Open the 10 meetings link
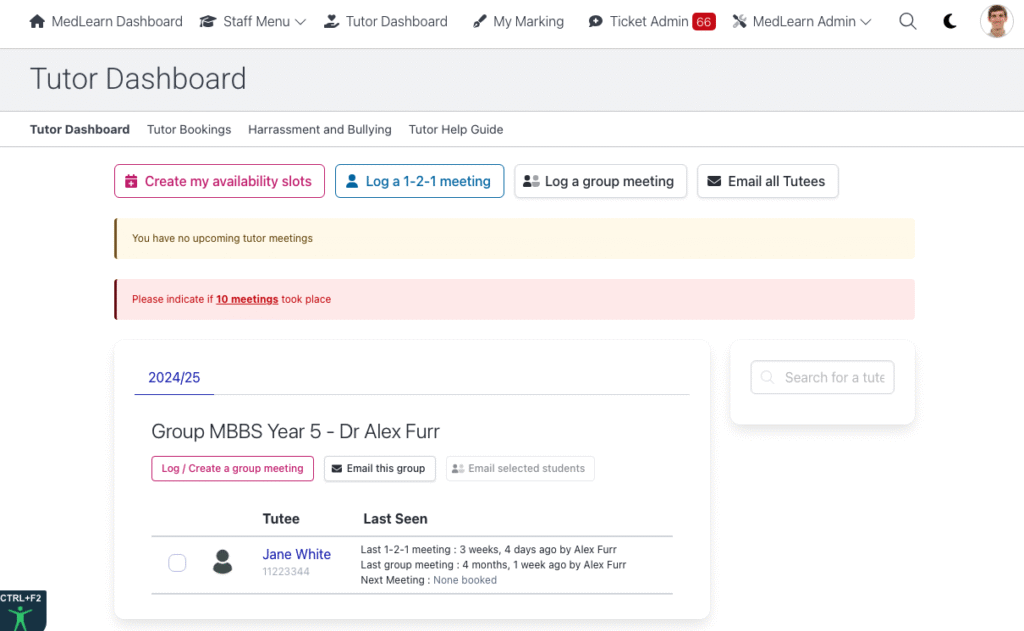 (x=247, y=299)
